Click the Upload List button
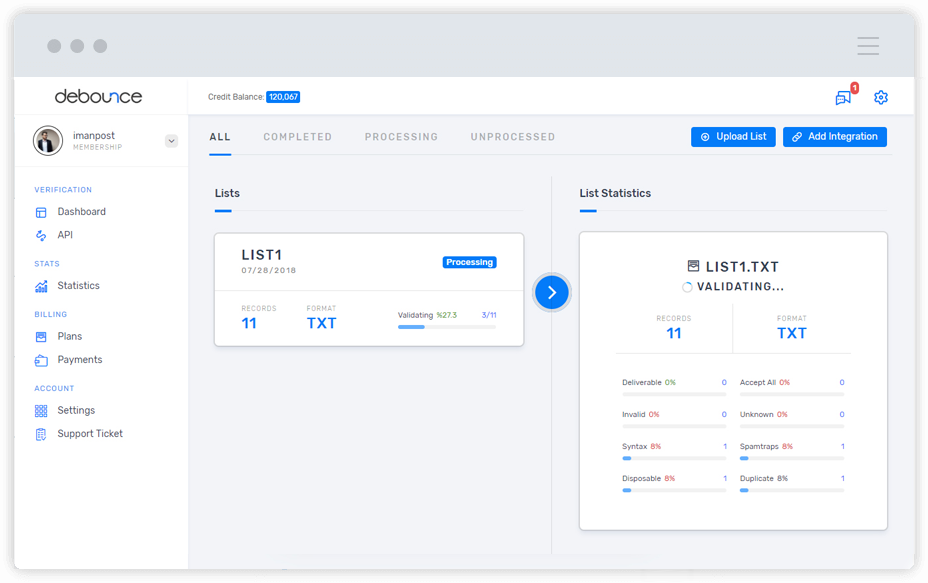Viewport: 928px width, 583px height. click(x=733, y=136)
